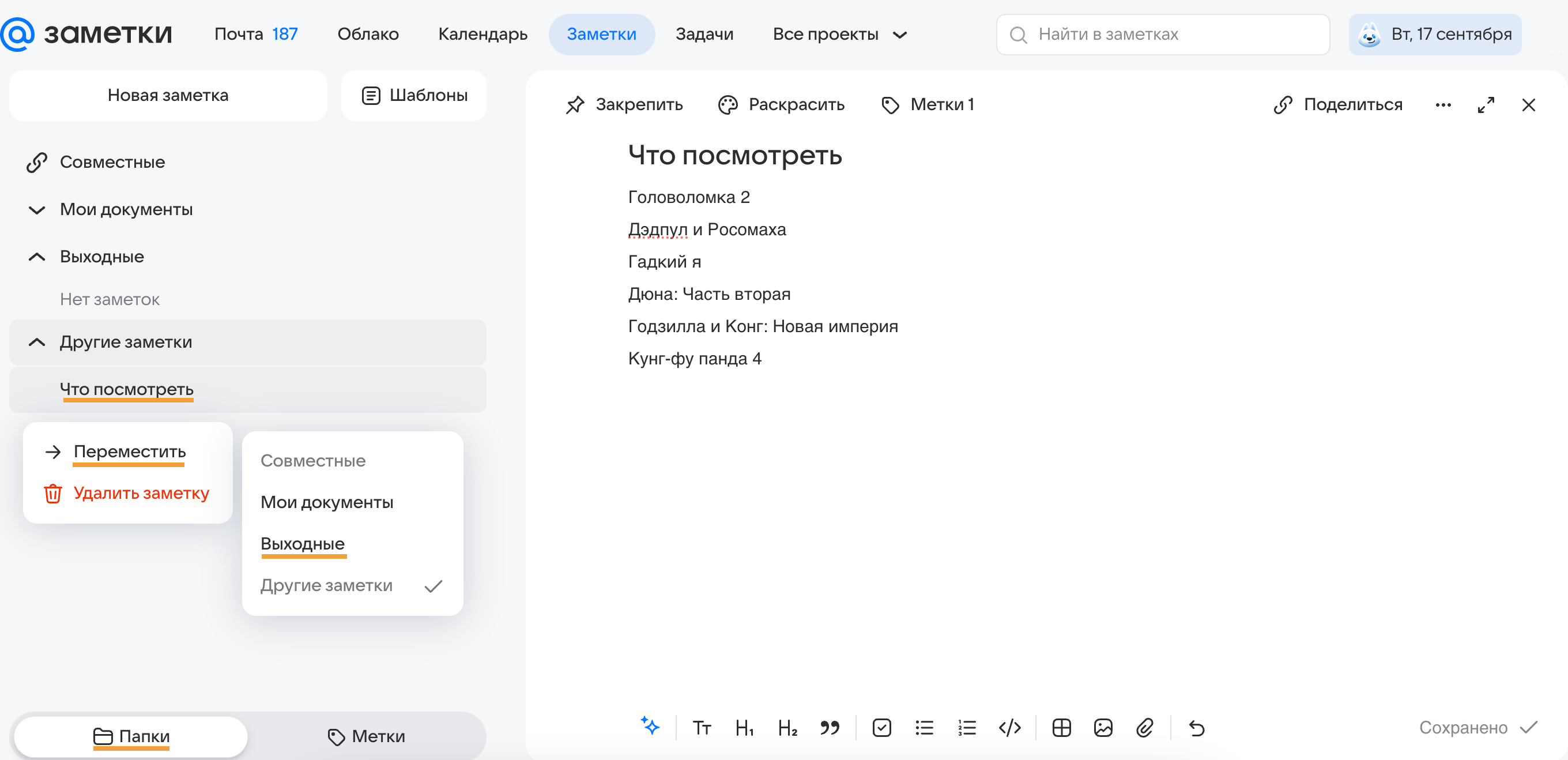1568x760 pixels.
Task: Insert a numbered list
Action: pyautogui.click(x=967, y=728)
